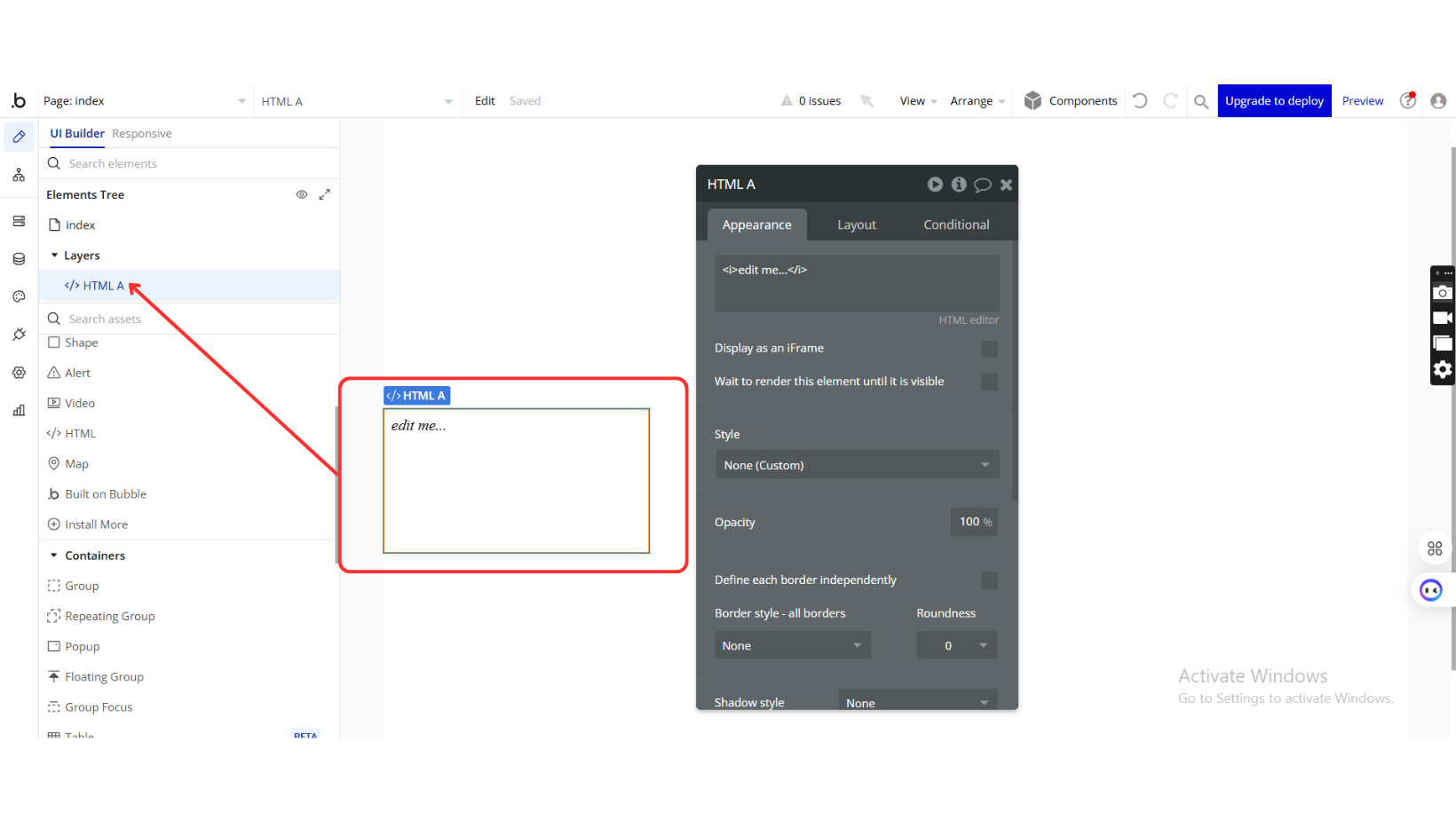Click the element inspector cursor icon
The width and height of the screenshot is (1456, 820).
[x=867, y=101]
